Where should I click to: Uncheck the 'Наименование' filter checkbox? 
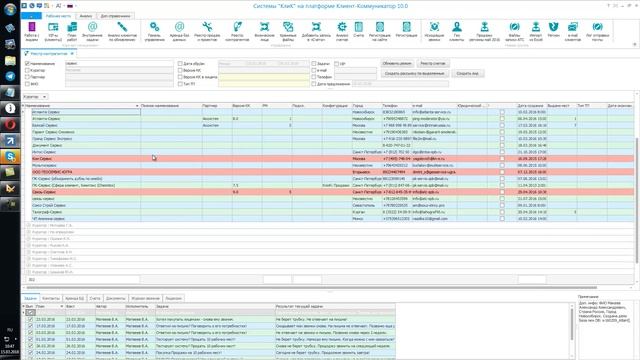coord(28,64)
